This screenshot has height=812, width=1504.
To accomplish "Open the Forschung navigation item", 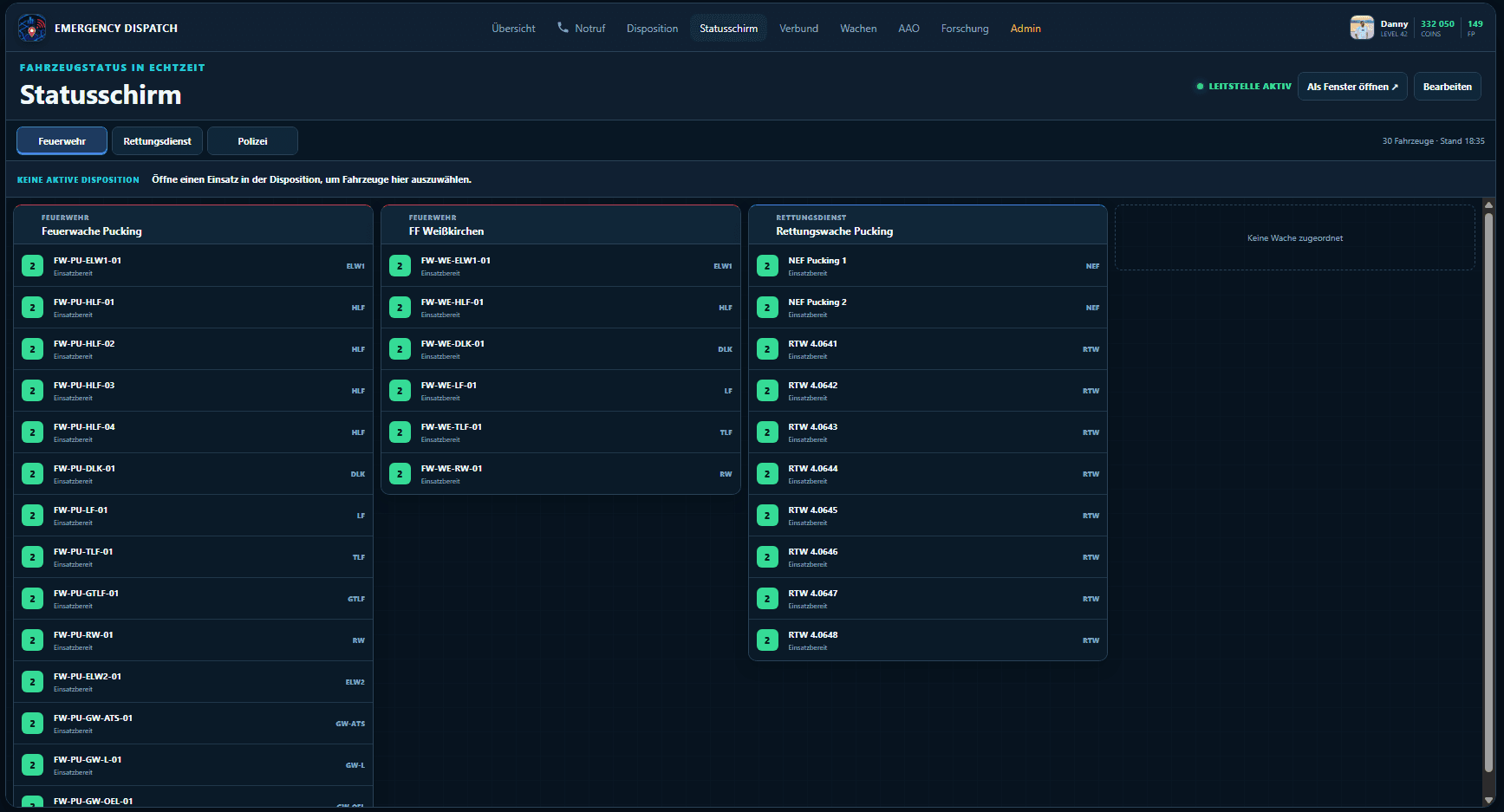I will tap(965, 29).
